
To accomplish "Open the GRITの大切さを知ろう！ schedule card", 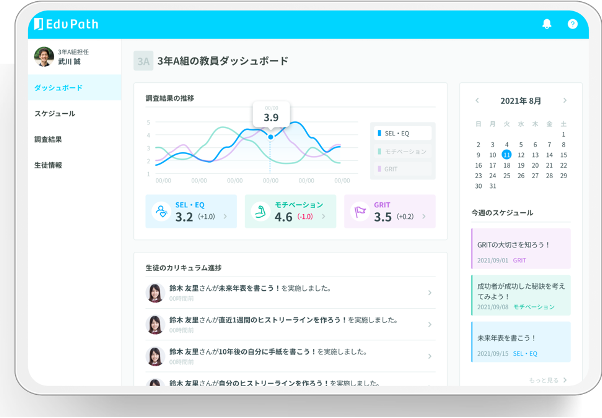I will 521,248.
